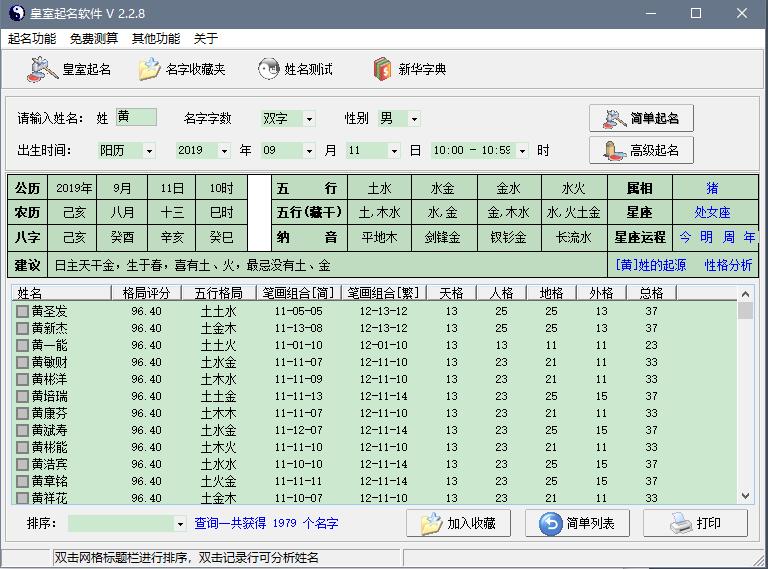Open the 新华字典 dictionary icon
The height and width of the screenshot is (569, 768).
coord(383,69)
